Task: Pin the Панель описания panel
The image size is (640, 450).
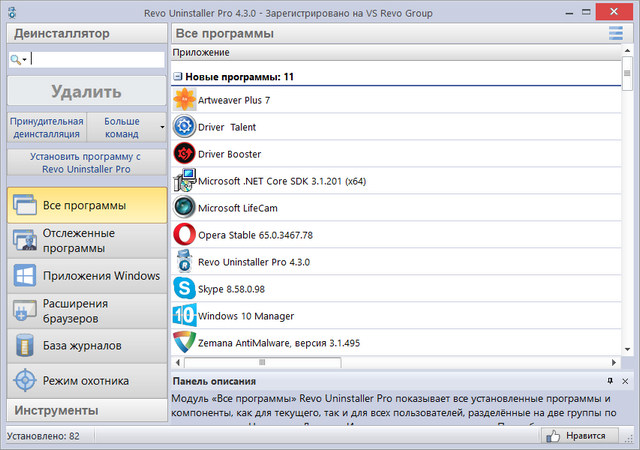Action: (610, 382)
